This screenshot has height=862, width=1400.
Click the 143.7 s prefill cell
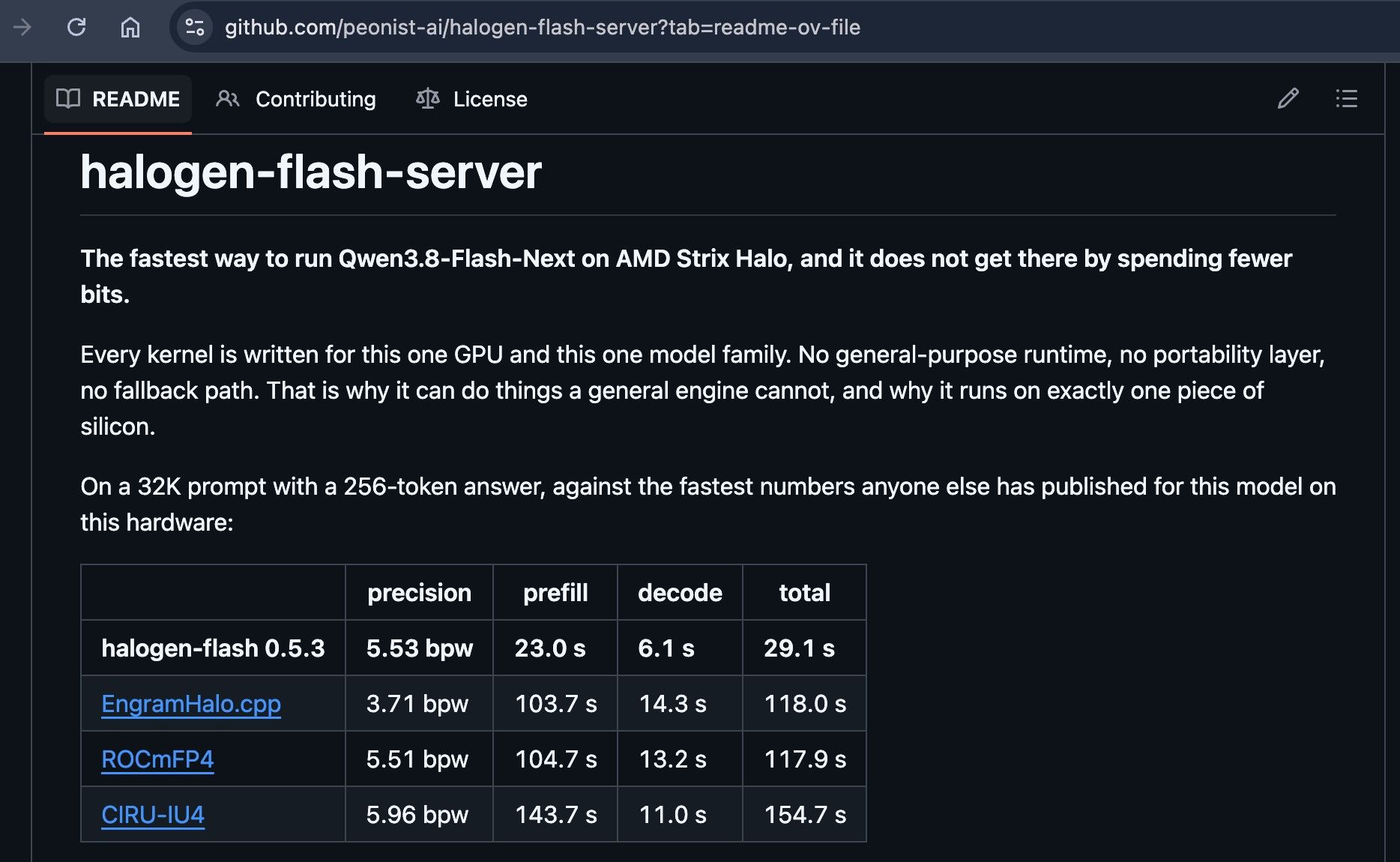556,815
